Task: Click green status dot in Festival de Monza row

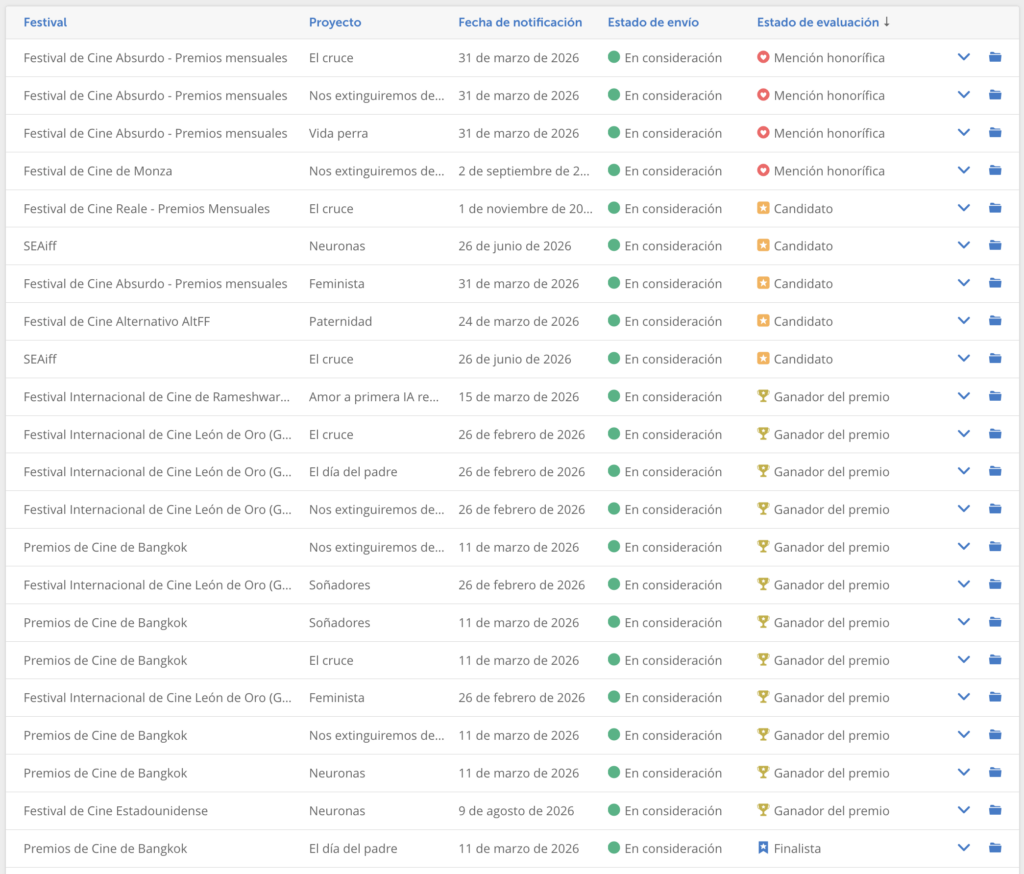Action: point(614,171)
